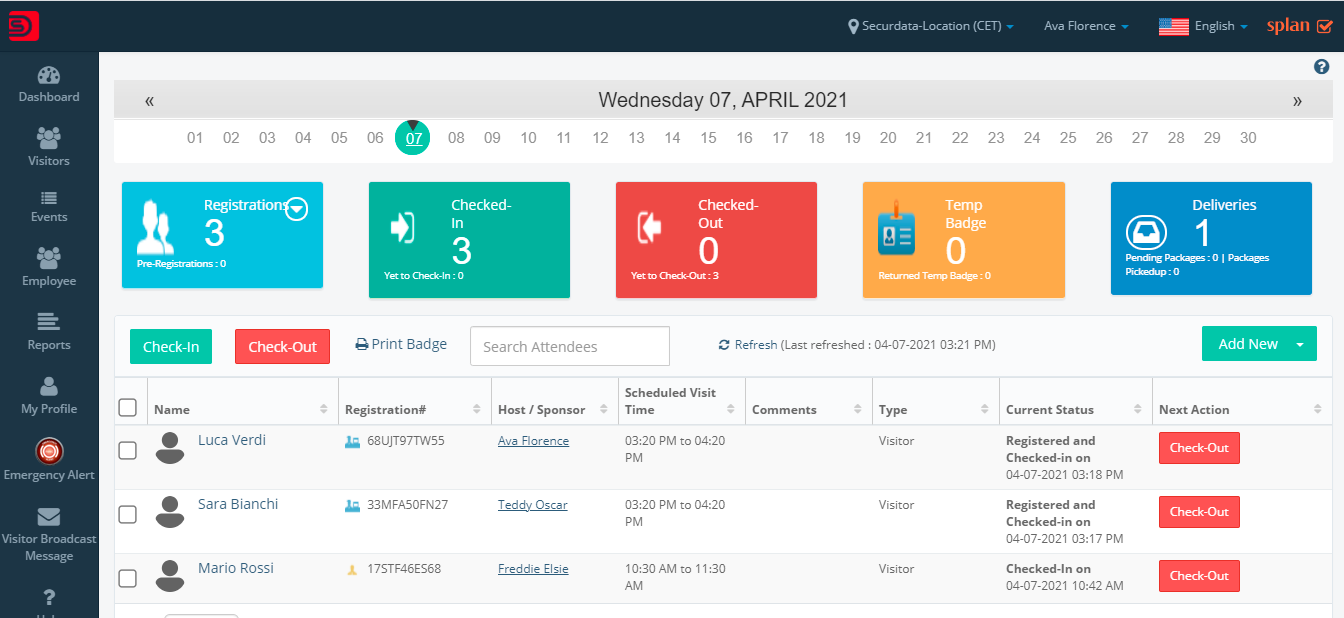This screenshot has width=1344, height=618.
Task: Click the Checked-In arrow icon
Action: coord(403,228)
